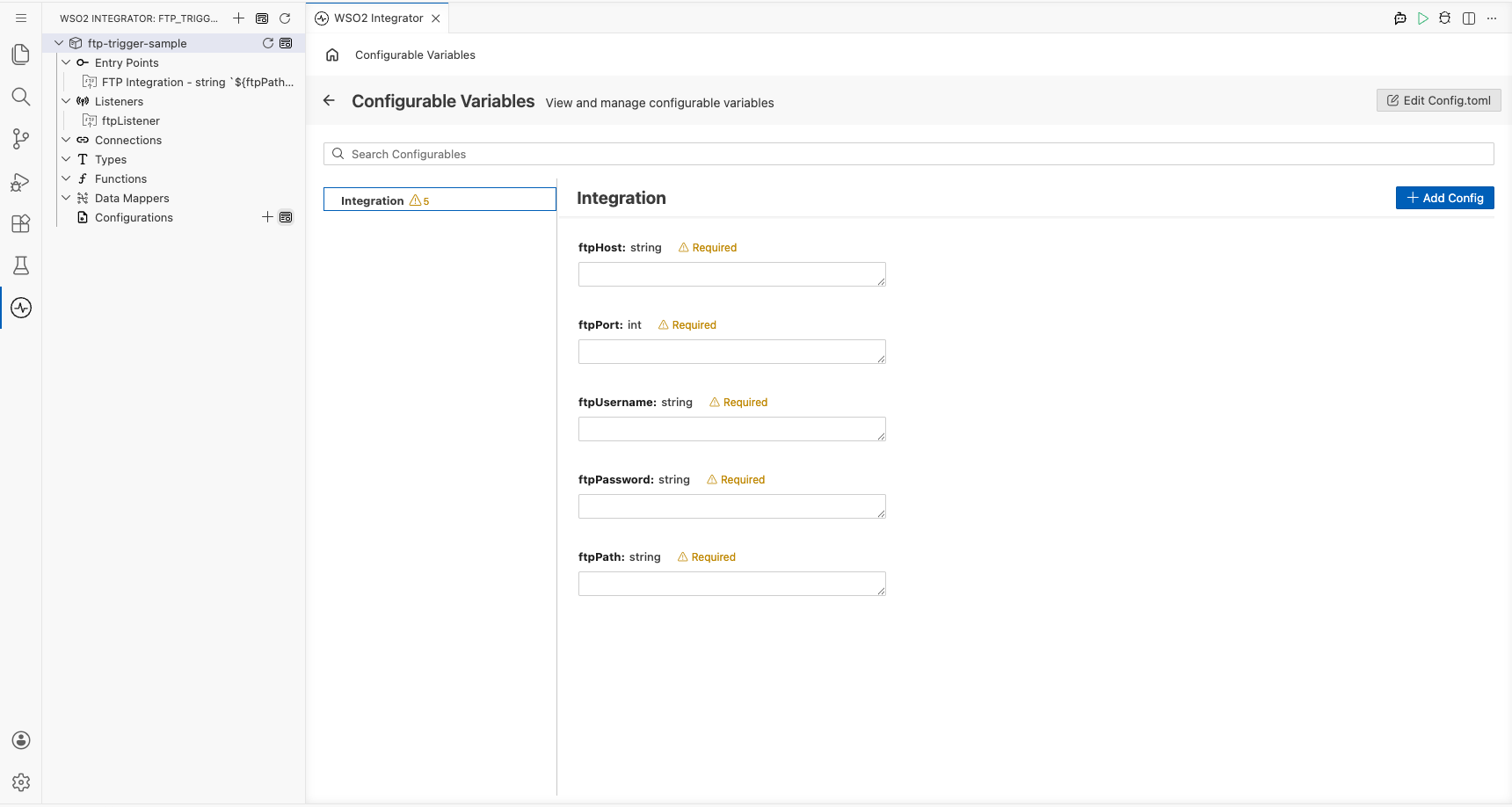1512x807 pixels.
Task: Open the Manage settings gear
Action: click(21, 782)
